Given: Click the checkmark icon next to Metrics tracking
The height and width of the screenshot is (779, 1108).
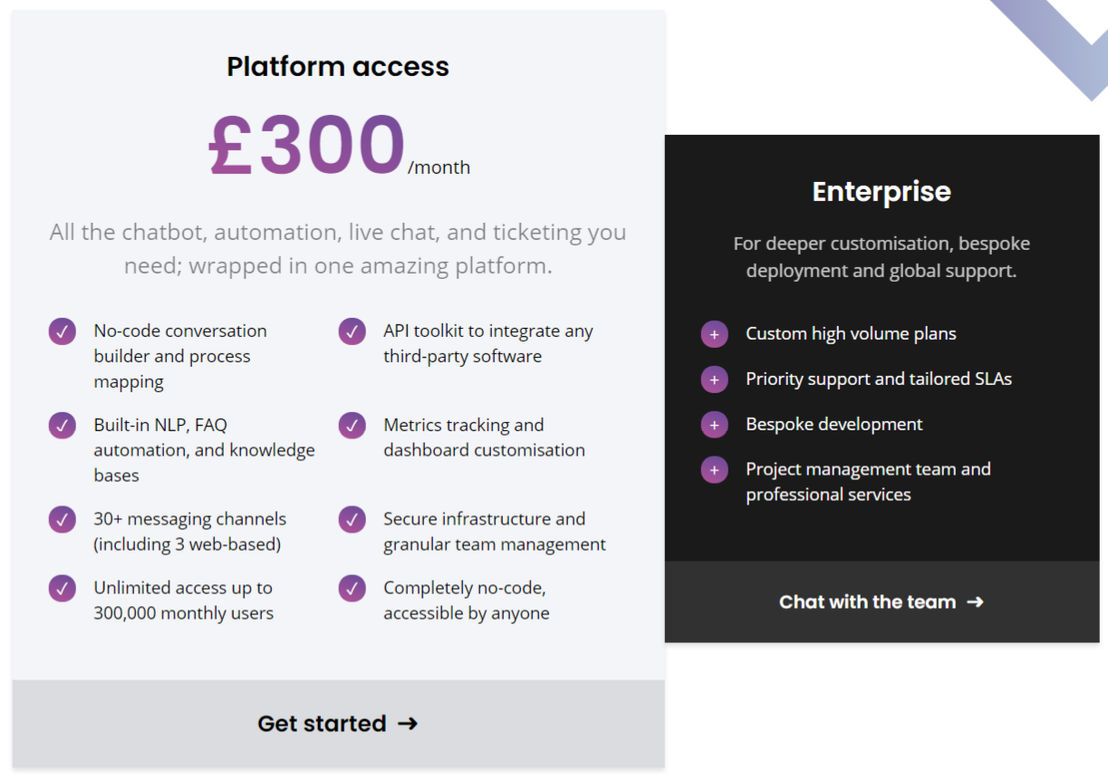Looking at the screenshot, I should 352,425.
